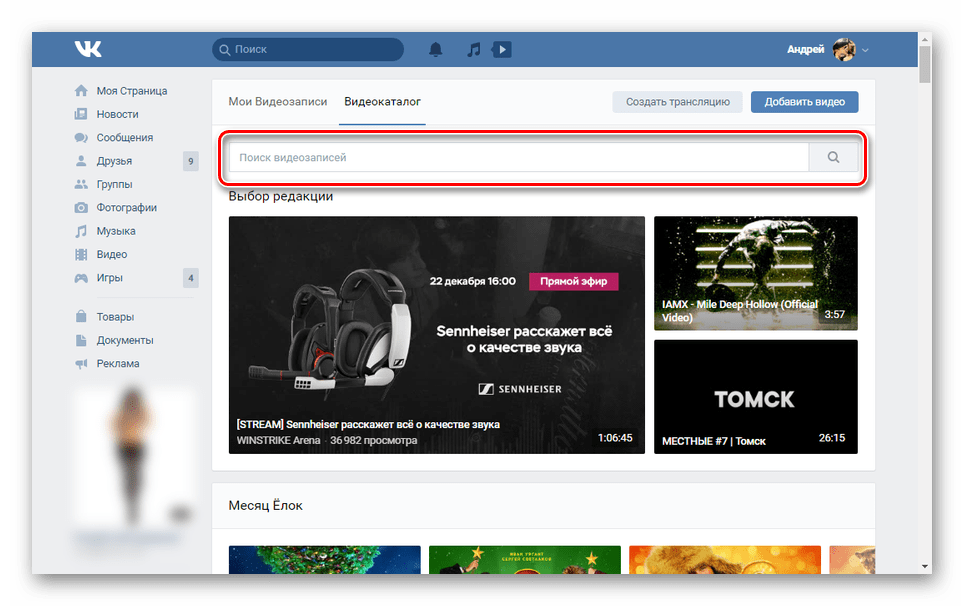This screenshot has width=964, height=606.
Task: Open Сообщения in sidebar
Action: [125, 138]
